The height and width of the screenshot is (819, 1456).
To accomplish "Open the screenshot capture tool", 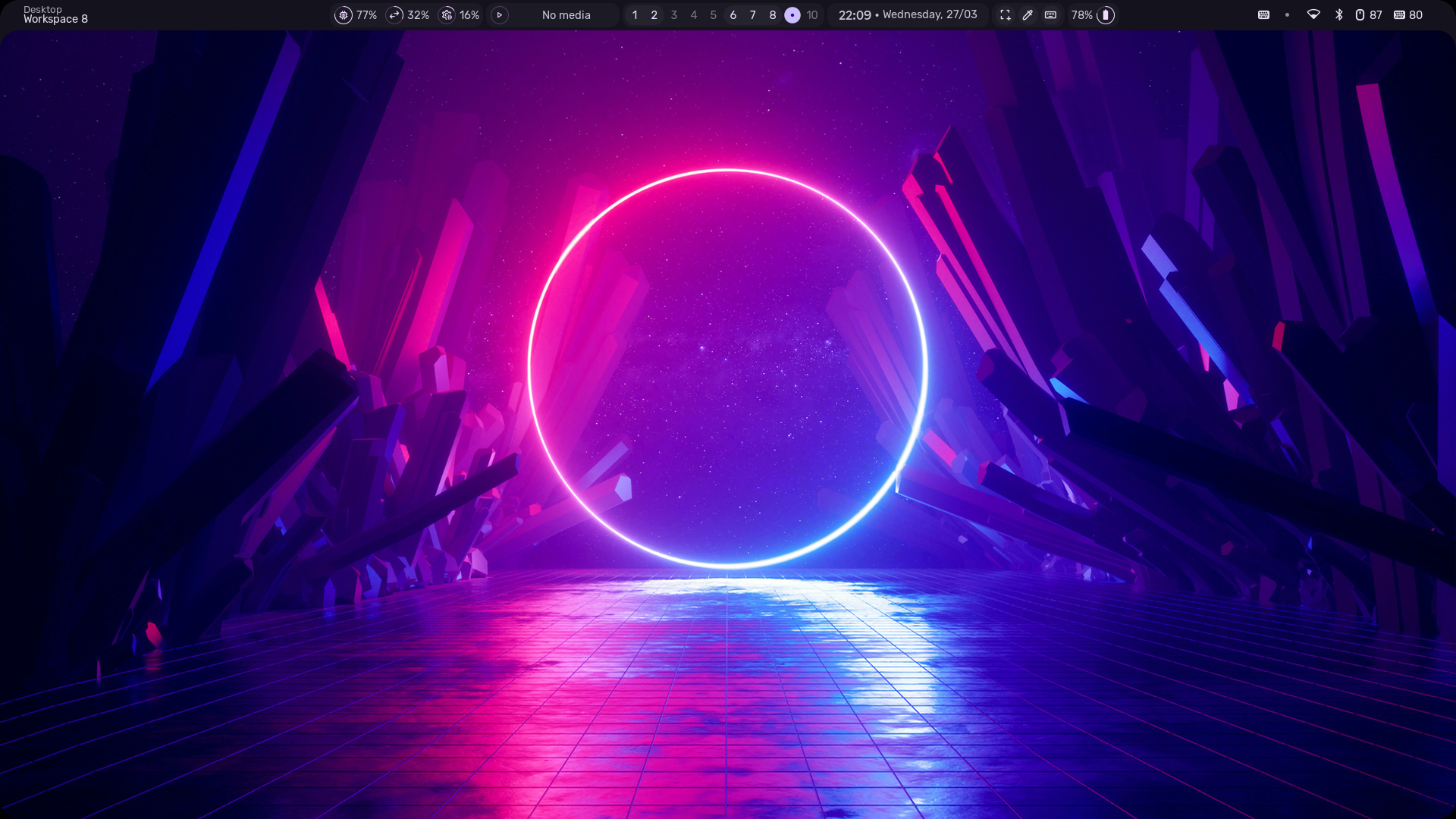I will pos(1006,14).
